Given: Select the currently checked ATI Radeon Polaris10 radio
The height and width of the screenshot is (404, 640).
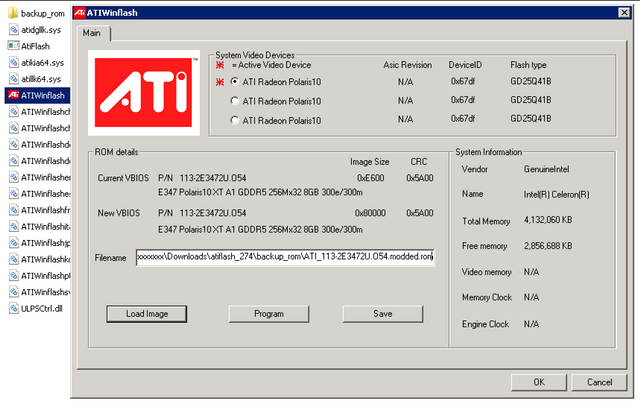Looking at the screenshot, I should click(x=234, y=81).
